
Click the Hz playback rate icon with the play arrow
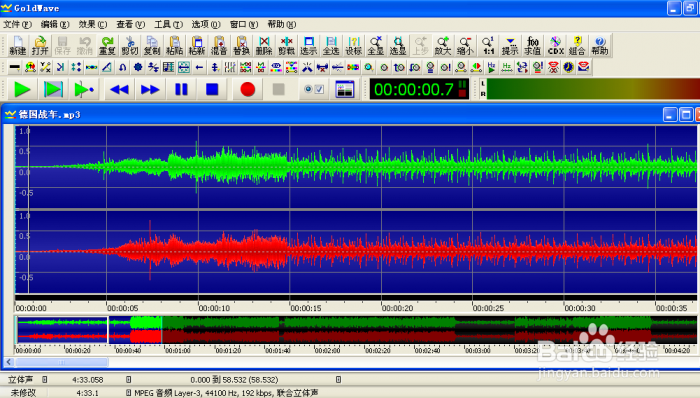tap(492, 67)
